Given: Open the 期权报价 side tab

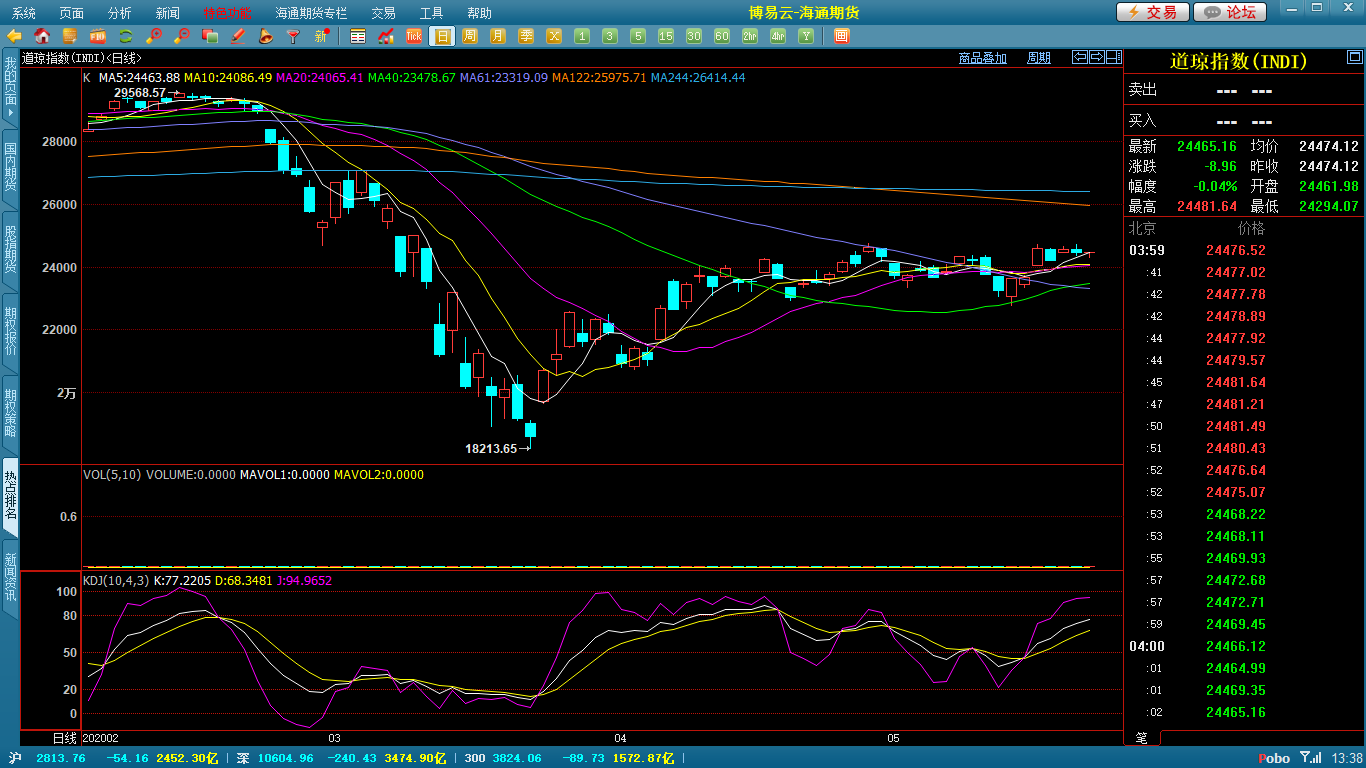Looking at the screenshot, I should click(10, 331).
